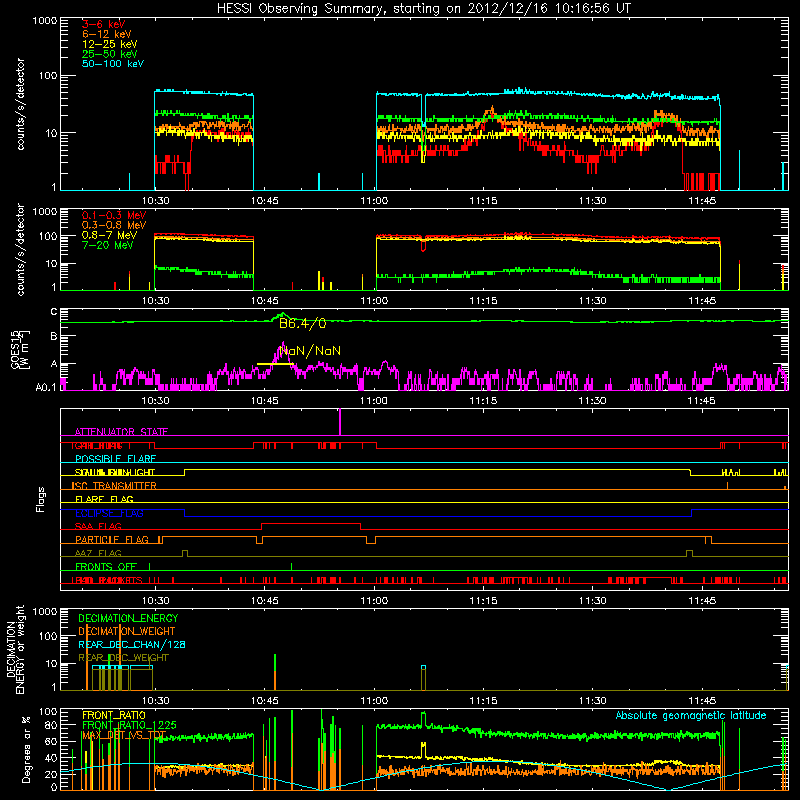Click the FRONT_RATIO_1225 legend label

(129, 725)
